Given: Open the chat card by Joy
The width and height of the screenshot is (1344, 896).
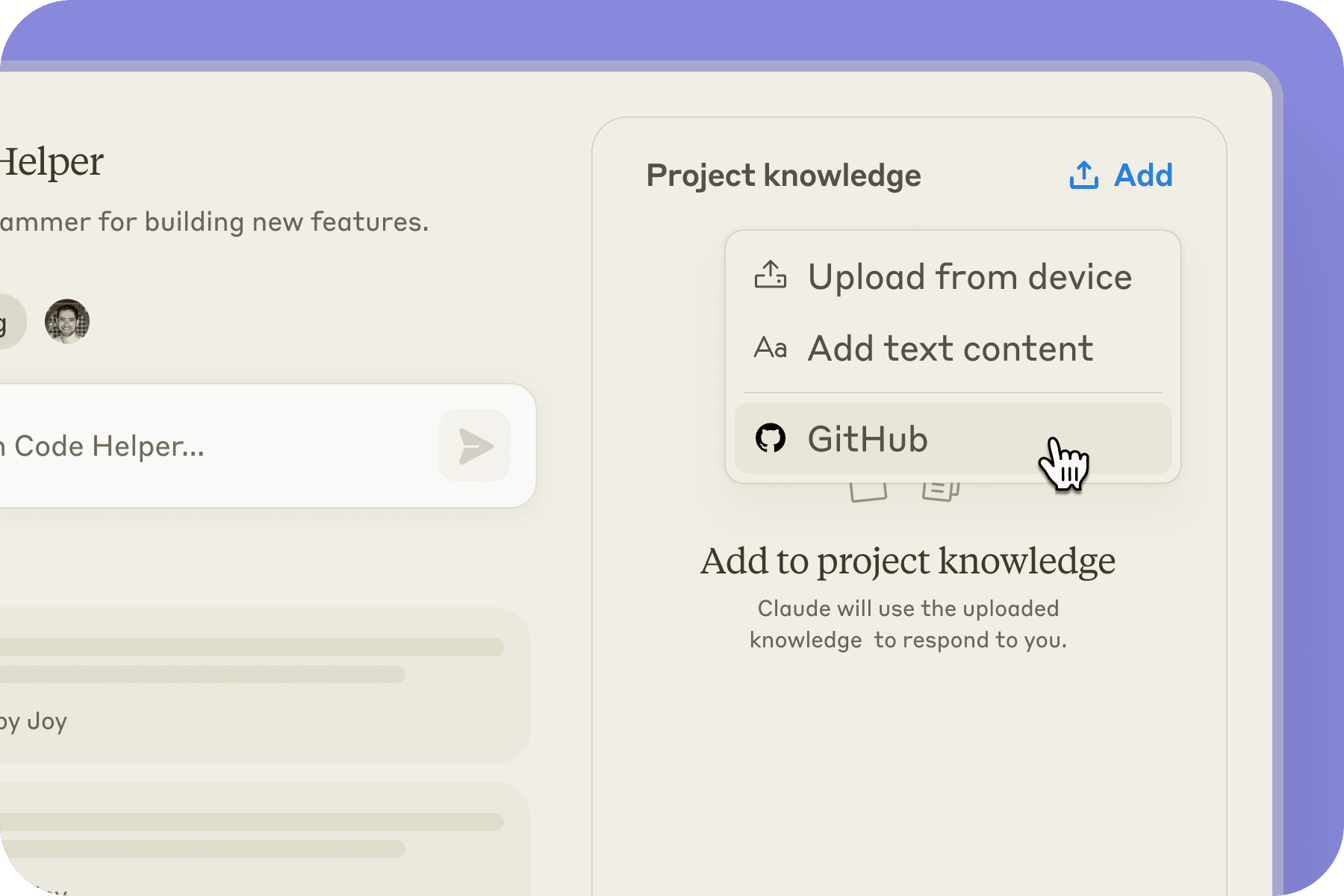Looking at the screenshot, I should click(x=254, y=685).
